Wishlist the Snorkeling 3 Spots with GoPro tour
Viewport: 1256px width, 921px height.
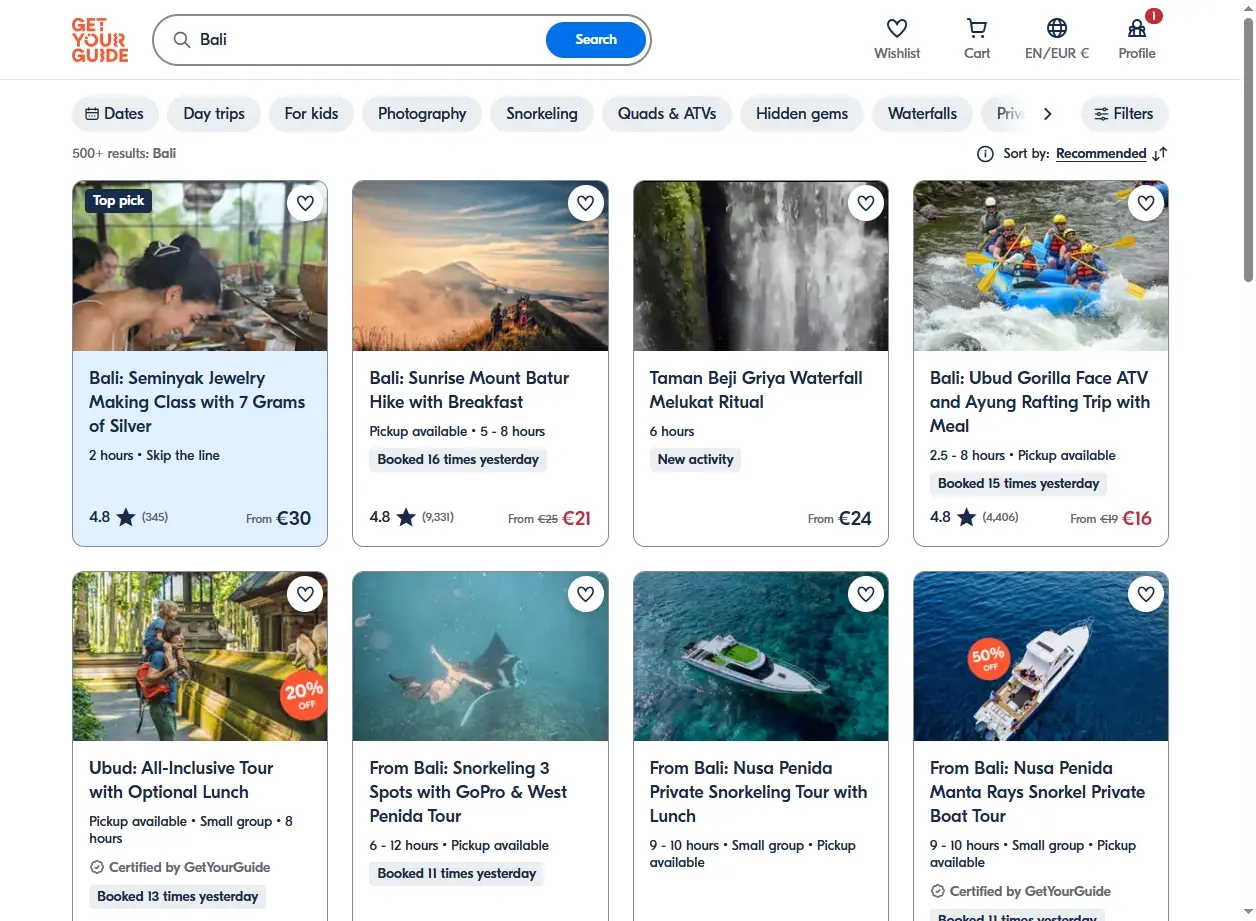[x=585, y=594]
